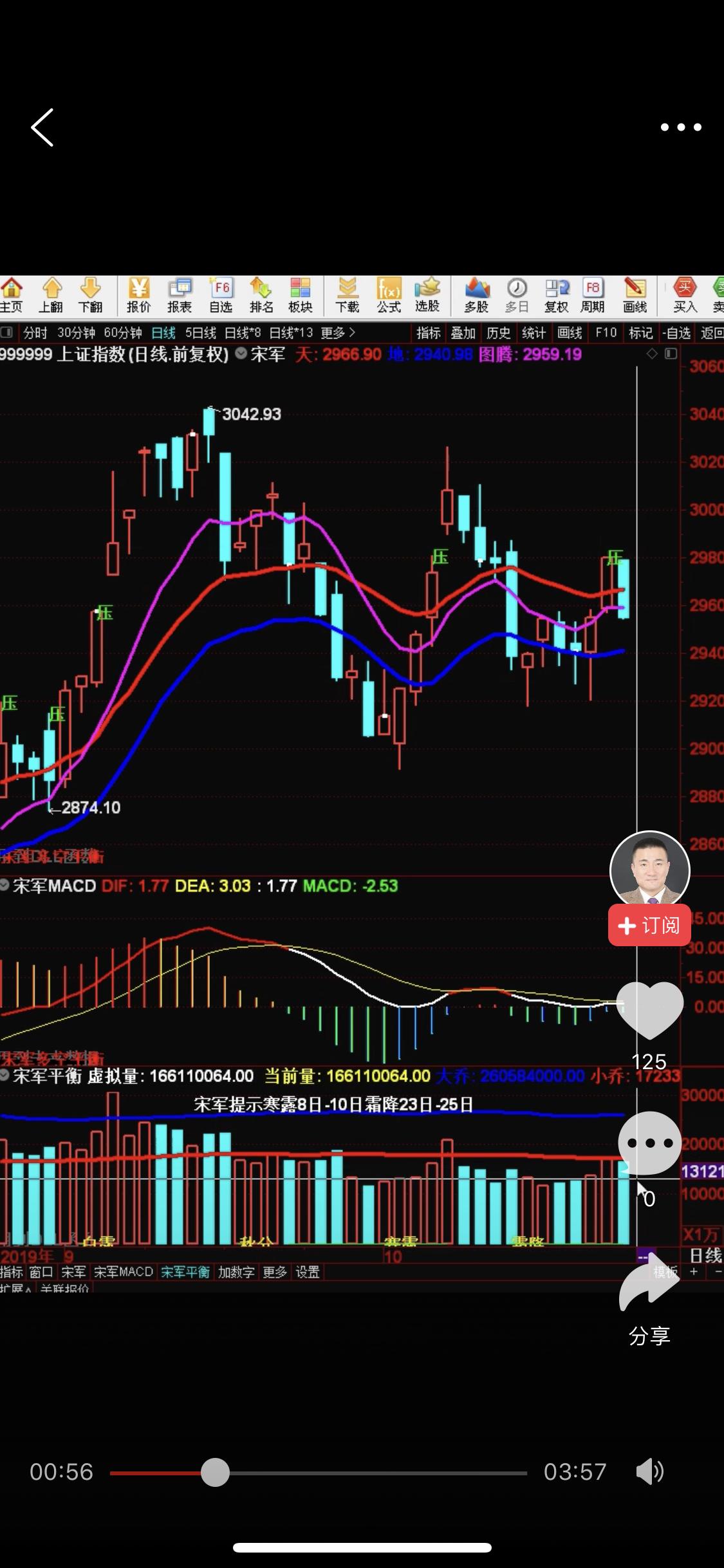Screen dimensions: 724x1568
Task: Open the 自选 F6 watchlist icon
Action: pos(221,295)
